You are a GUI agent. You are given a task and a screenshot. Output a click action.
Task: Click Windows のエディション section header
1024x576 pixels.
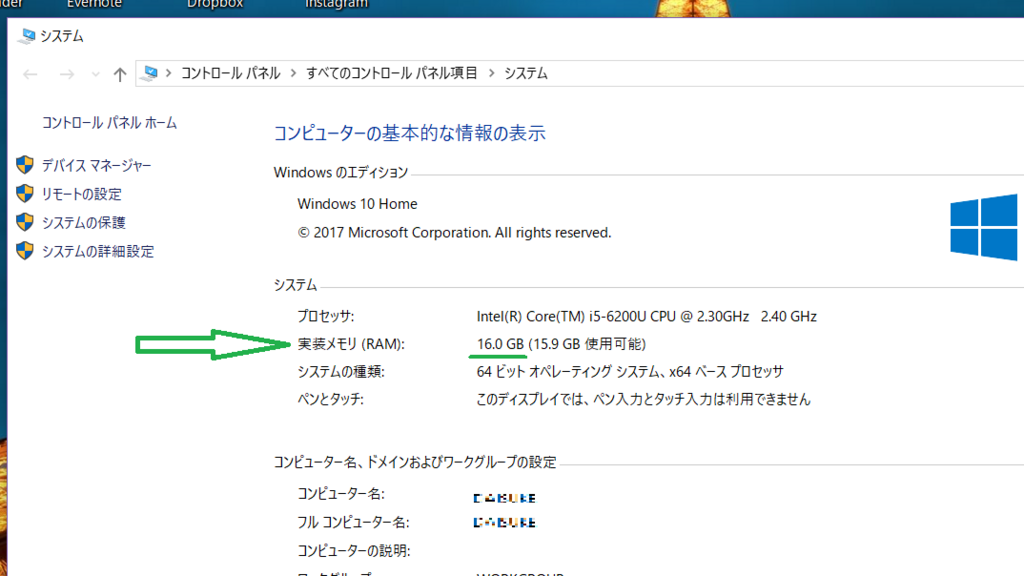[341, 172]
